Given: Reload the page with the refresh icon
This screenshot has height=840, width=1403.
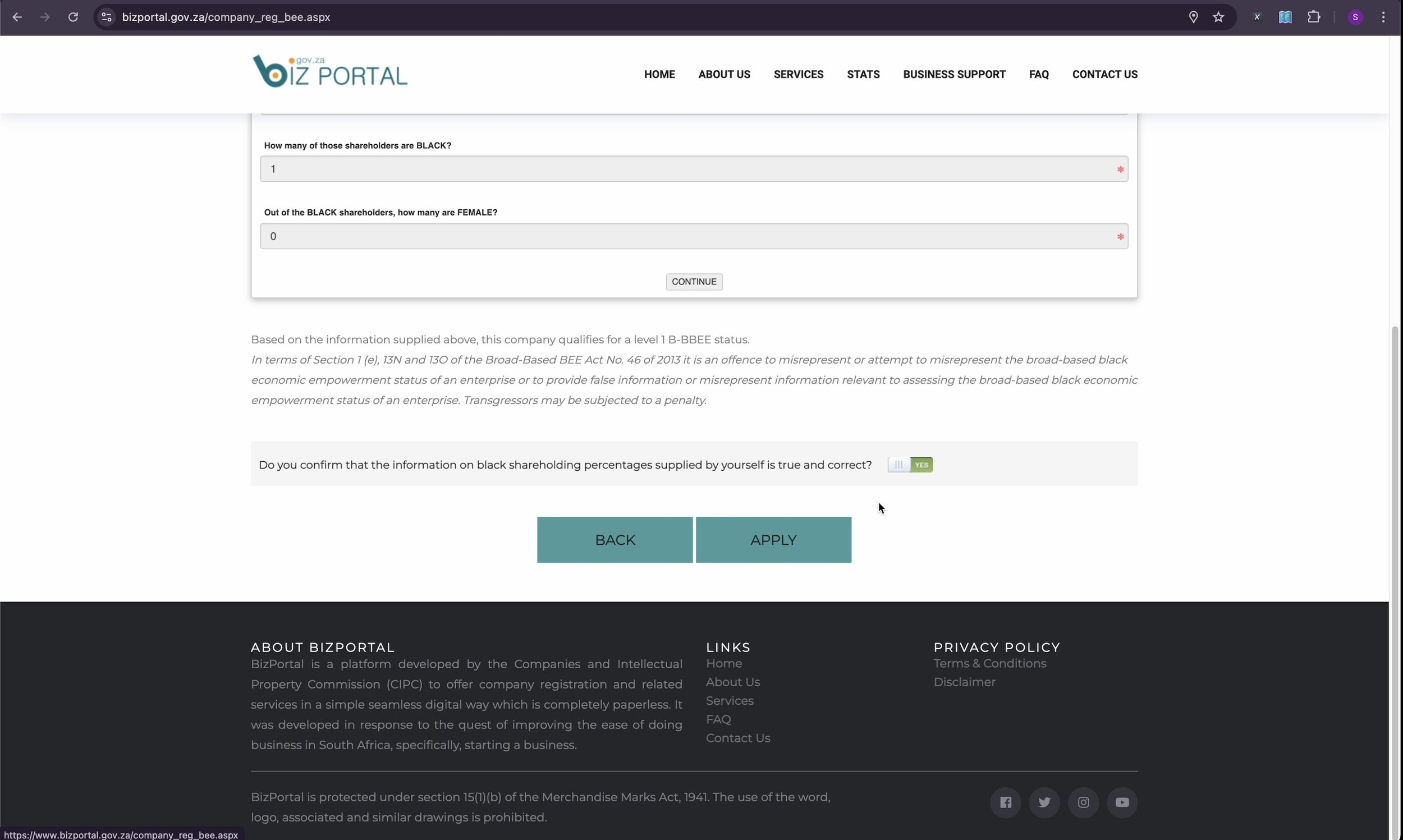Looking at the screenshot, I should (73, 17).
